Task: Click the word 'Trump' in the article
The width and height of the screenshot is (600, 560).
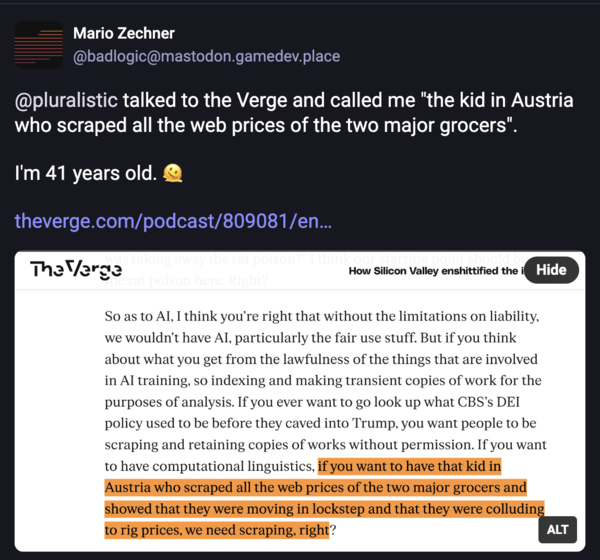Action: [x=353, y=424]
